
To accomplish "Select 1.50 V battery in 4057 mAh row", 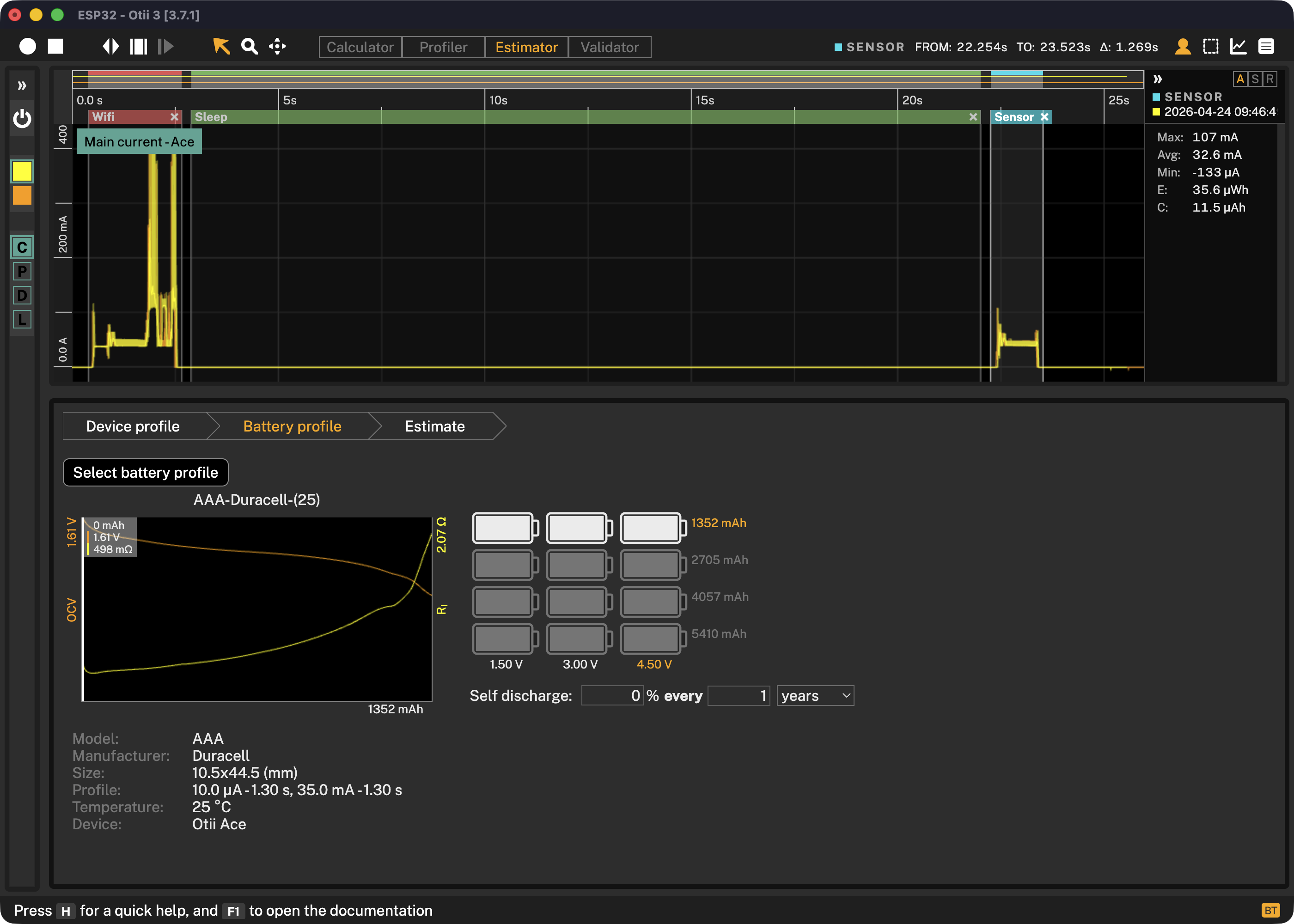I will pos(505,602).
